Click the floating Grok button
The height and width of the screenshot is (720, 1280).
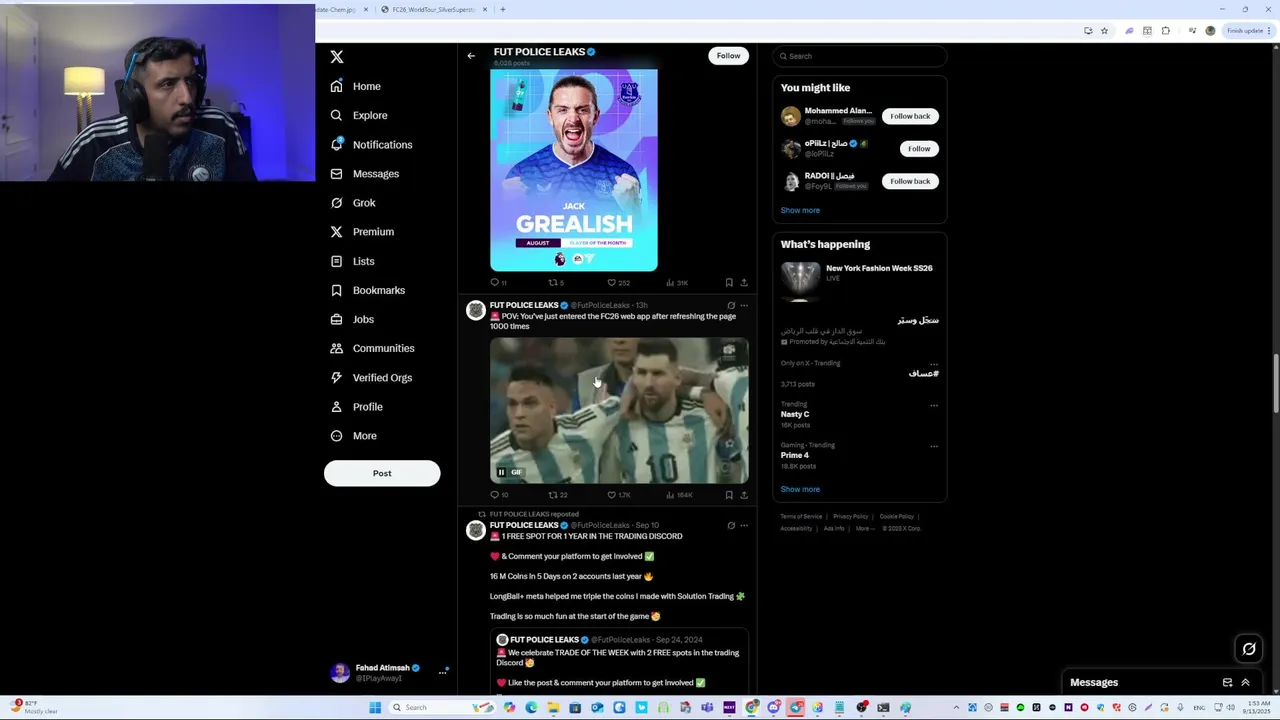click(1249, 649)
